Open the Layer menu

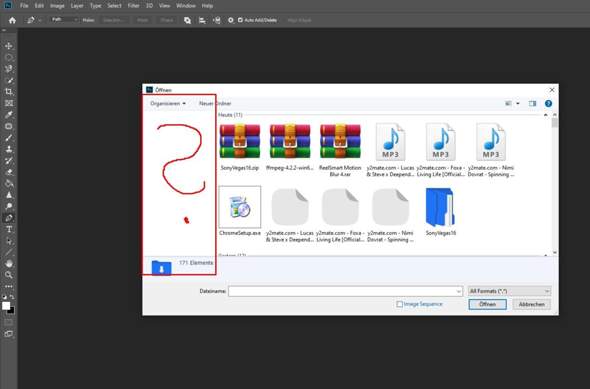(x=77, y=6)
